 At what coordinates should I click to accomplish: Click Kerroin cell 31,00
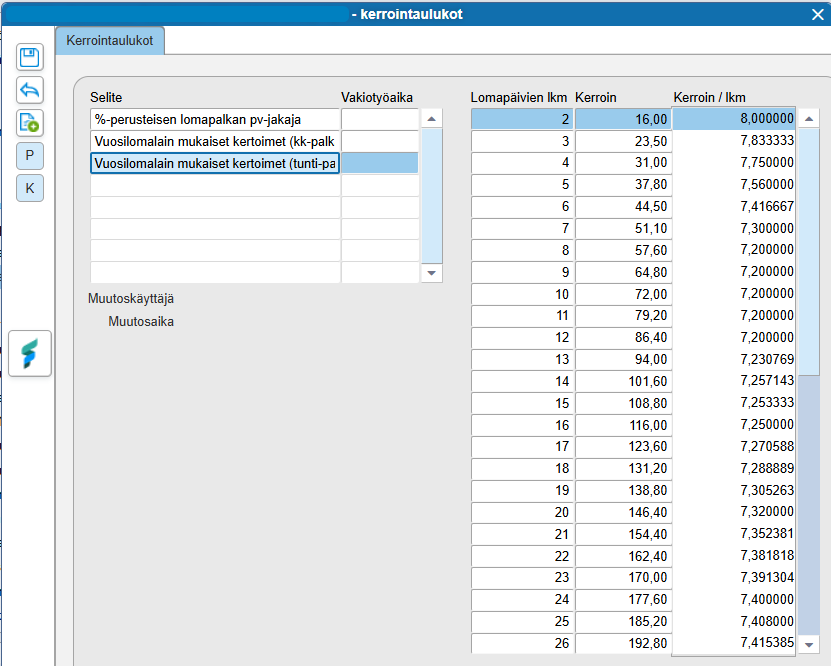(x=623, y=163)
